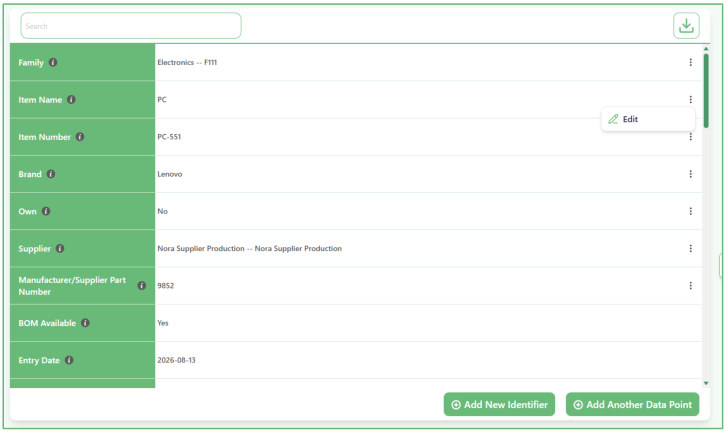Click the Entry Date info icon
The image size is (726, 432).
point(69,360)
